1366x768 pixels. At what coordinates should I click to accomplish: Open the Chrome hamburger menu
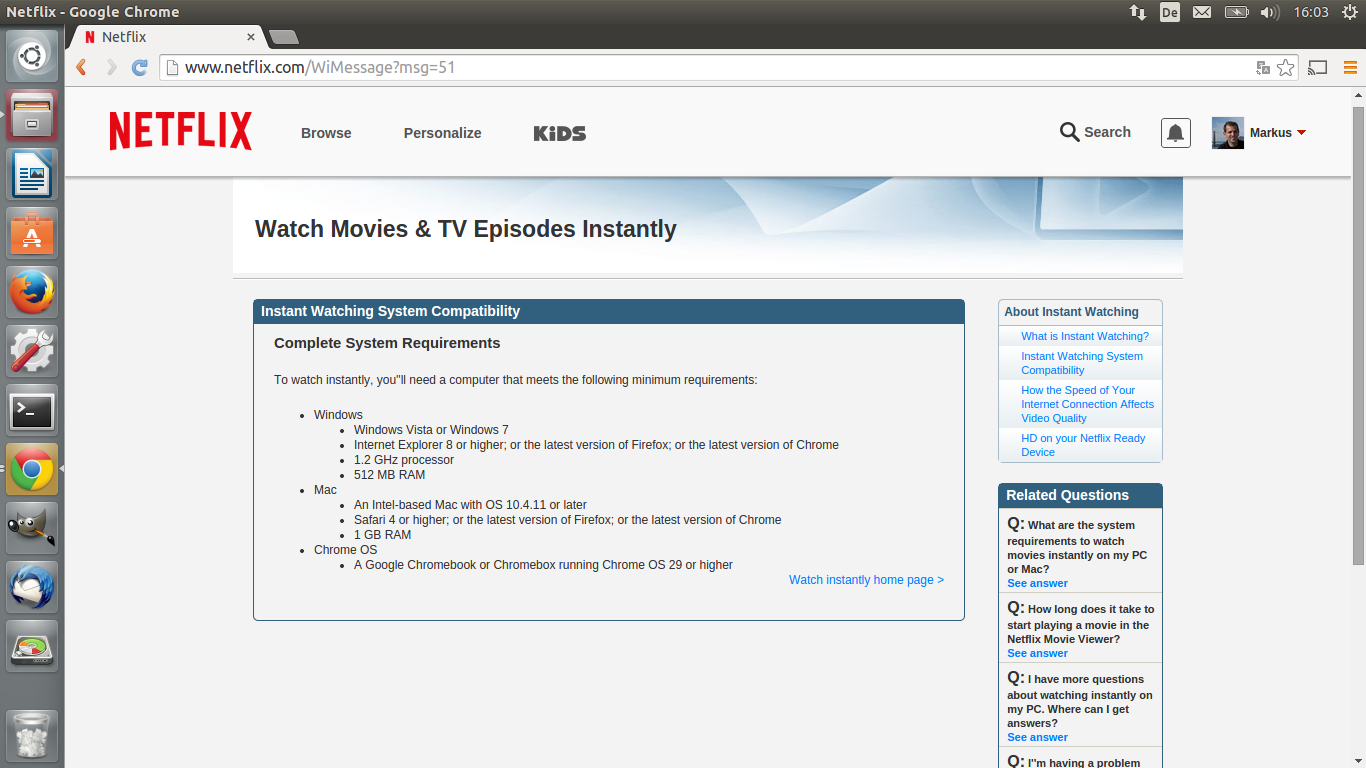pyautogui.click(x=1350, y=68)
